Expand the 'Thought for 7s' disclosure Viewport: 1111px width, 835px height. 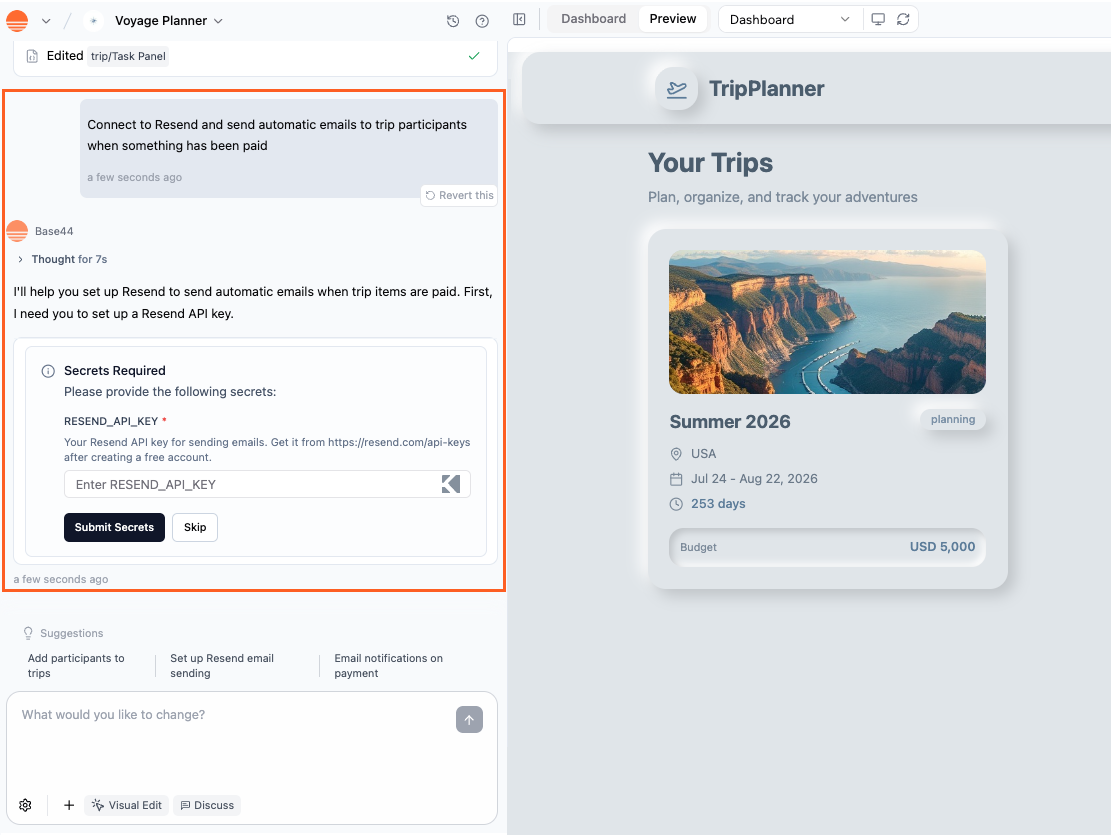(x=62, y=259)
